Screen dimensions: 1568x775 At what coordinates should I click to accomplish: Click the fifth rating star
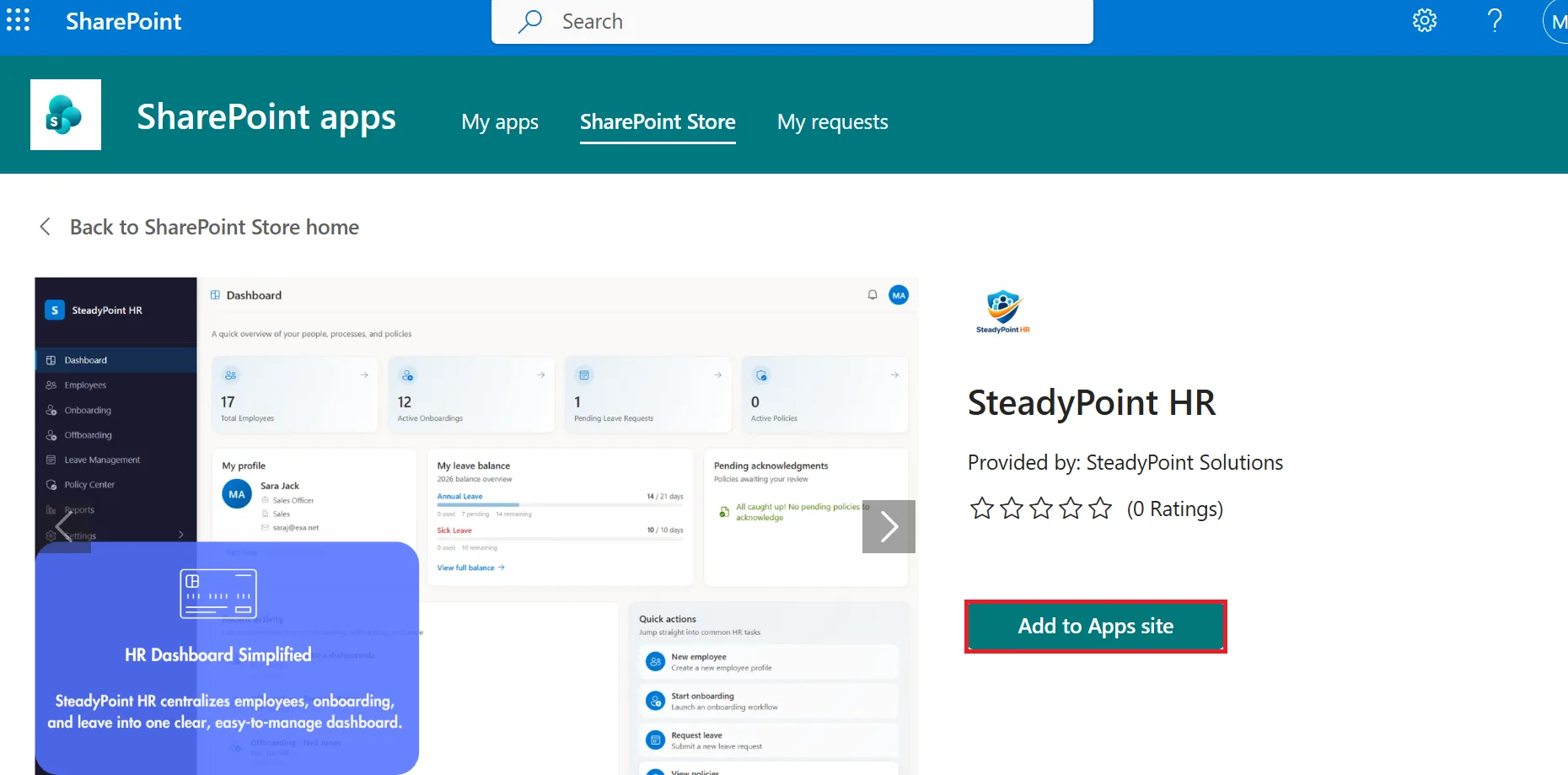pyautogui.click(x=1100, y=509)
